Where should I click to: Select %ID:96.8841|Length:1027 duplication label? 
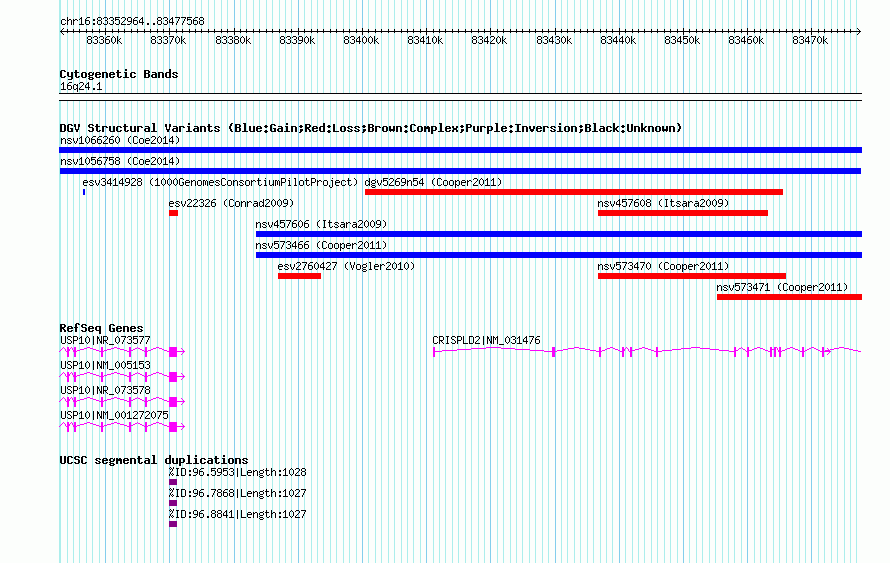(x=237, y=514)
